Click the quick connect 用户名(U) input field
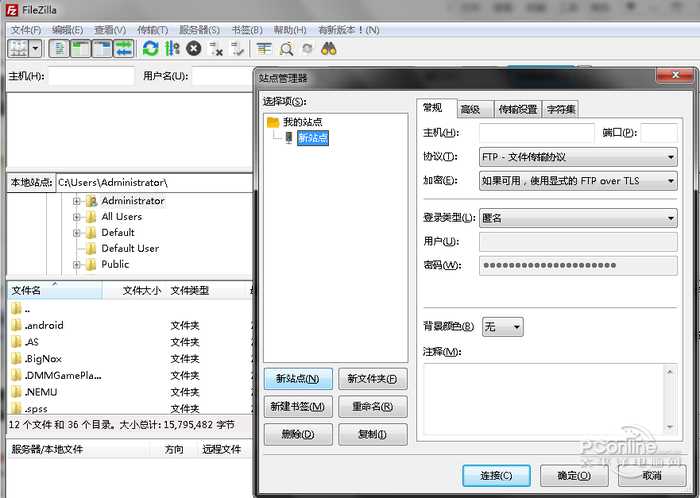Screen dimensions: 700x498 click(222, 76)
